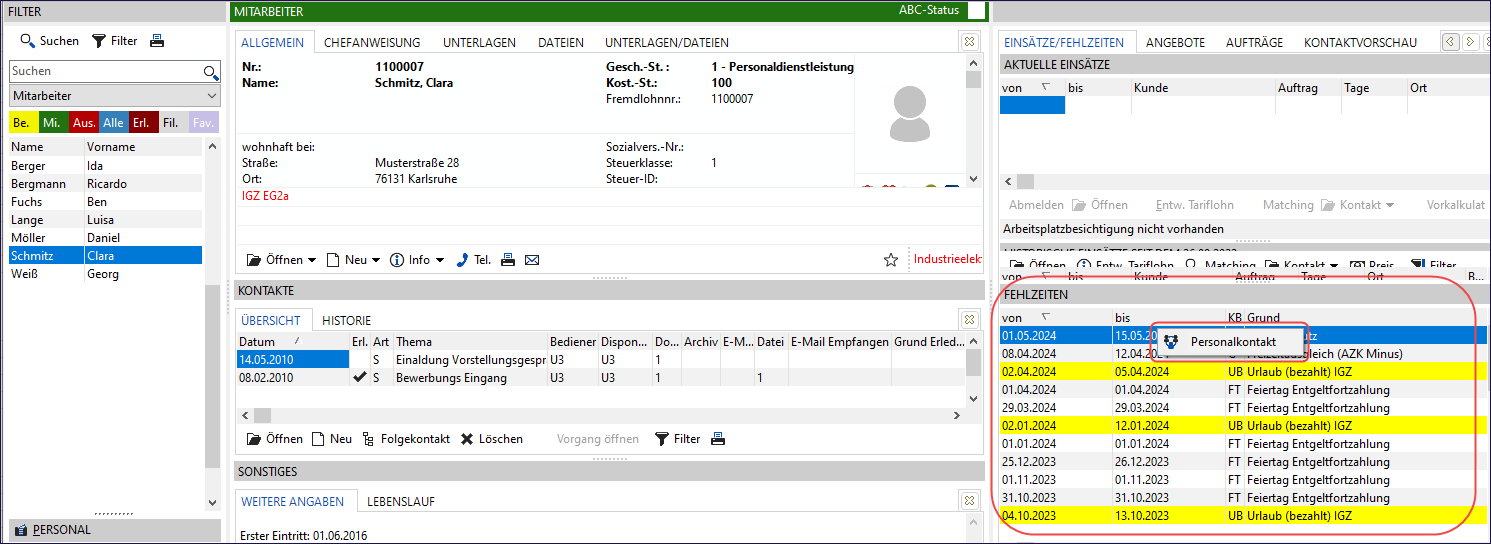Click the Allgemein panel green close icon
Viewport: 1491px width, 544px height.
969,42
